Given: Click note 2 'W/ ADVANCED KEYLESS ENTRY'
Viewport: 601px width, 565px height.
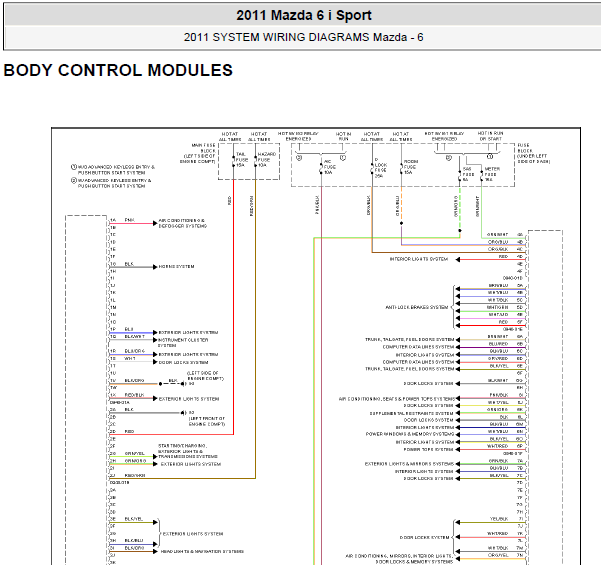Looking at the screenshot, I should coord(112,183).
